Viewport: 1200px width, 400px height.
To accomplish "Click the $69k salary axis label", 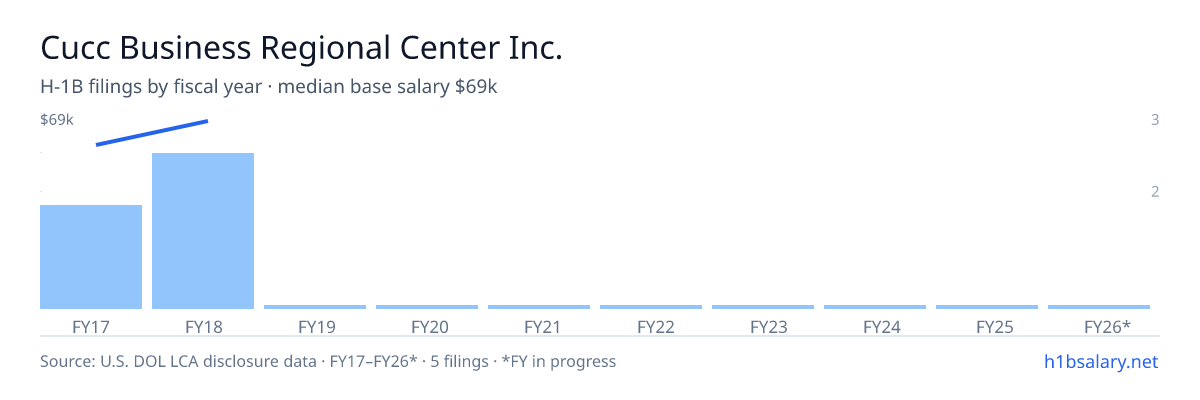I will (57, 120).
